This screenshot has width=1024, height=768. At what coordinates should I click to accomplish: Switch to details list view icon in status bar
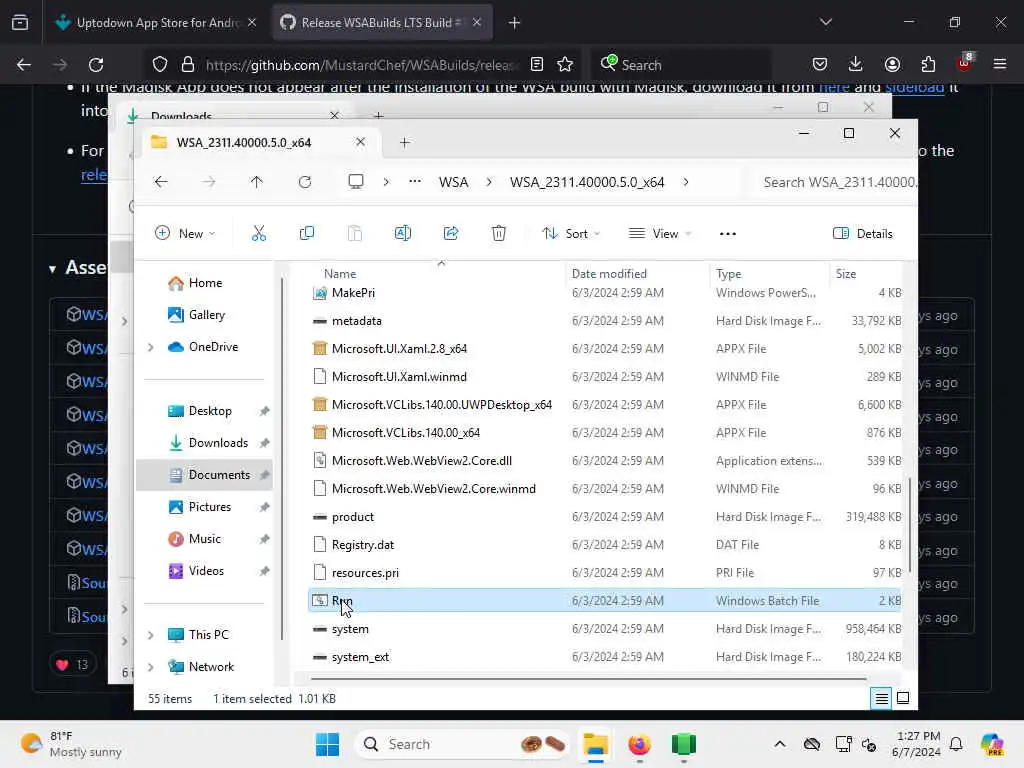pyautogui.click(x=881, y=699)
